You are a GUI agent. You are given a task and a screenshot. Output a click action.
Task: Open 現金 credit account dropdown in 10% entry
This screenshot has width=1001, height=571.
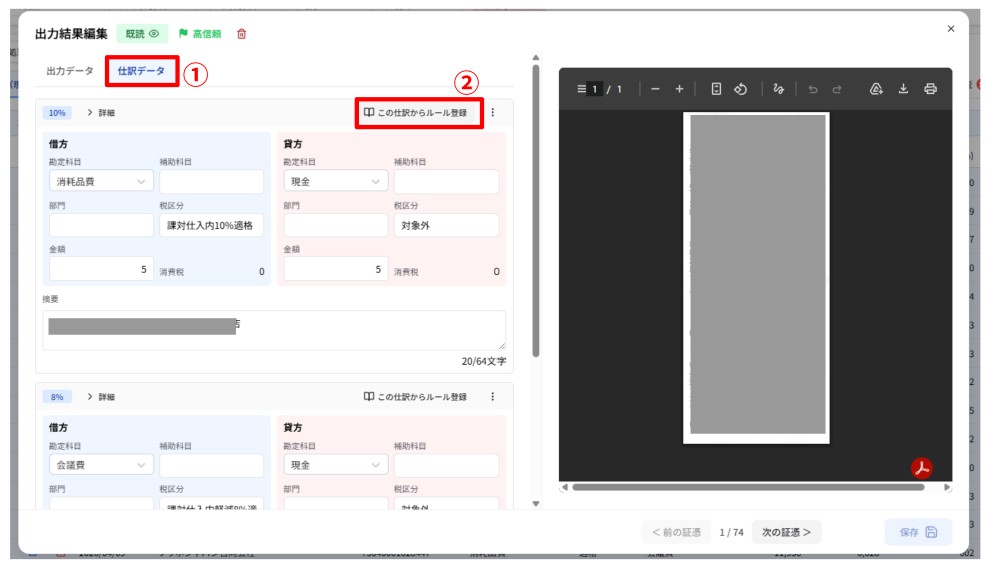click(x=336, y=181)
